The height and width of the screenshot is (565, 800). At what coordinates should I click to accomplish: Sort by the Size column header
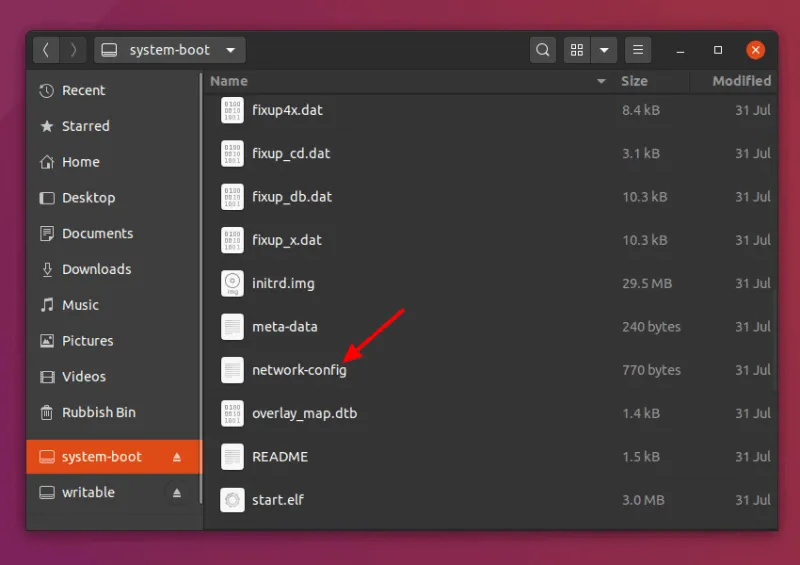coord(634,81)
